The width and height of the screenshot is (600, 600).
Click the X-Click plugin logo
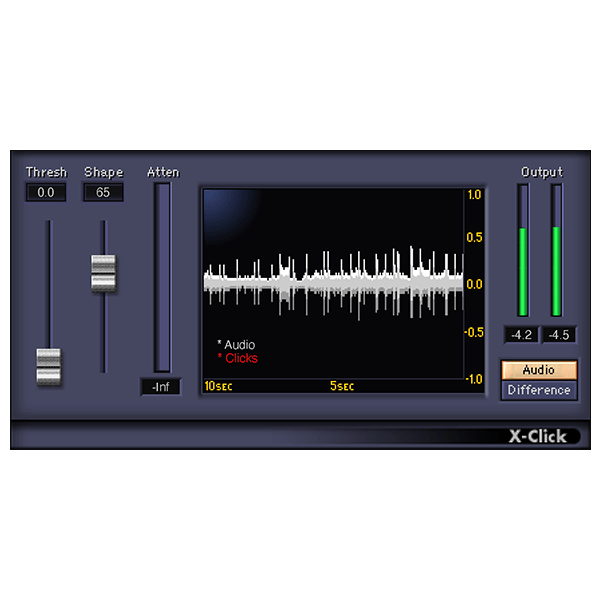(x=538, y=436)
